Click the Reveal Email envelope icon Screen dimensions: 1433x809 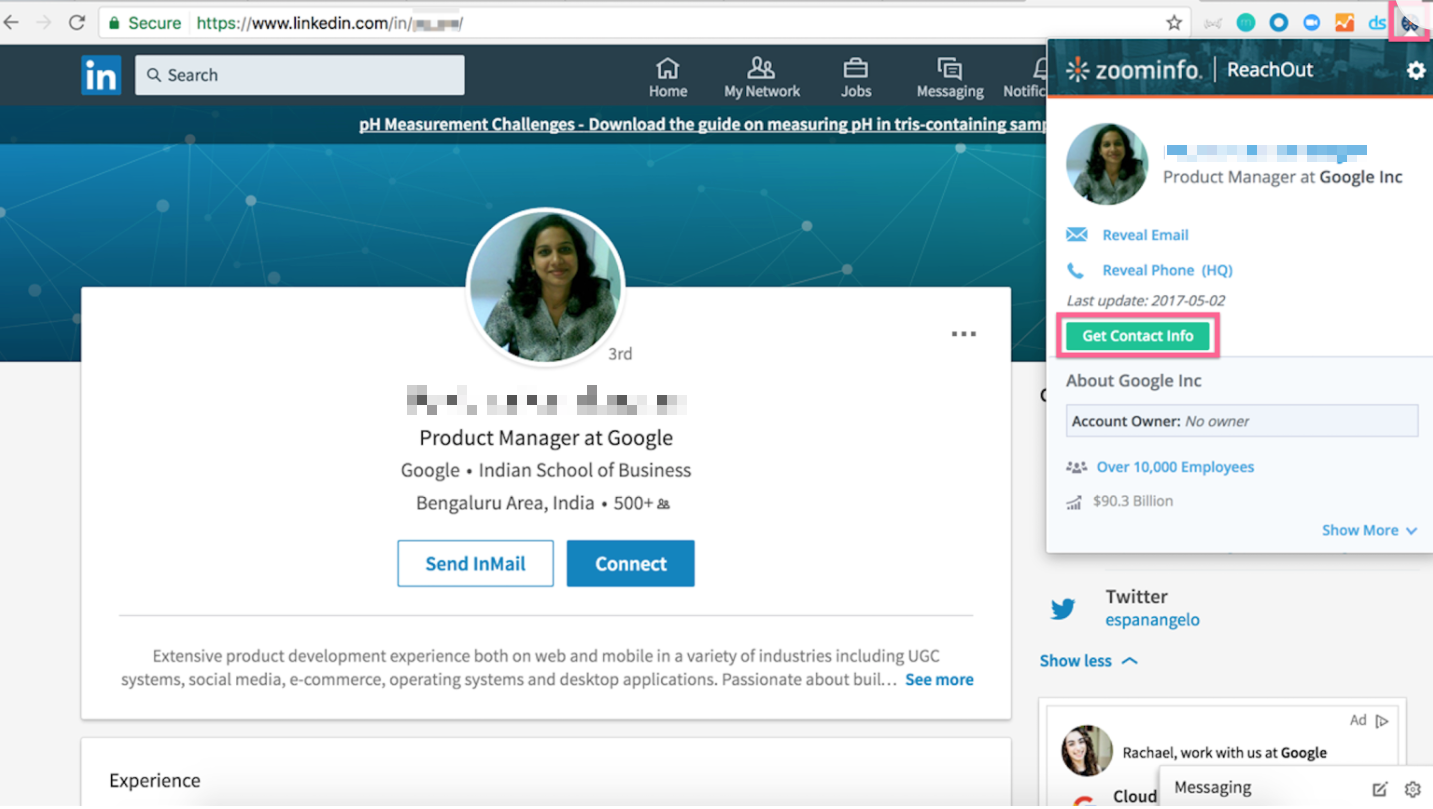(1075, 234)
